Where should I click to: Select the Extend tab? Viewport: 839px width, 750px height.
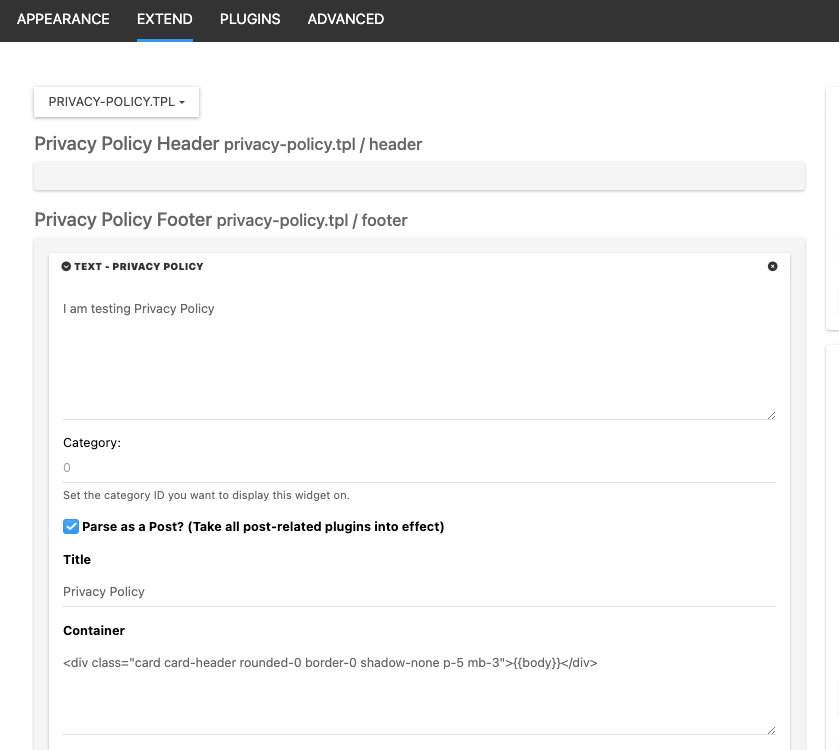coord(165,19)
